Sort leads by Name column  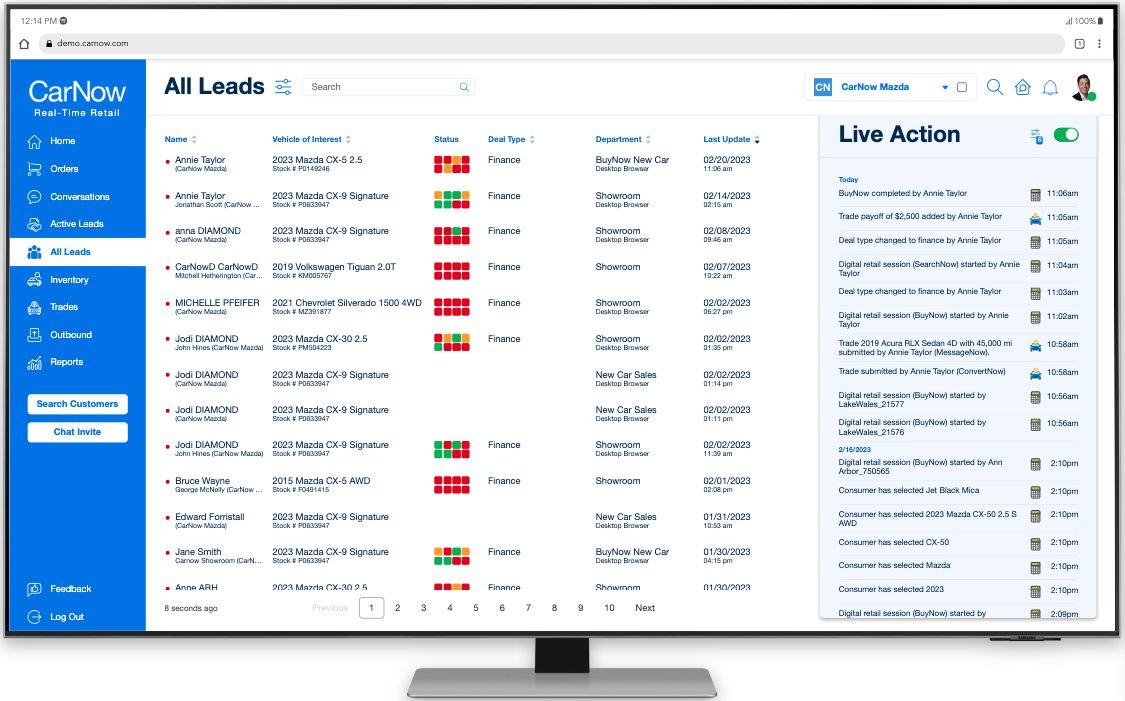pyautogui.click(x=181, y=139)
